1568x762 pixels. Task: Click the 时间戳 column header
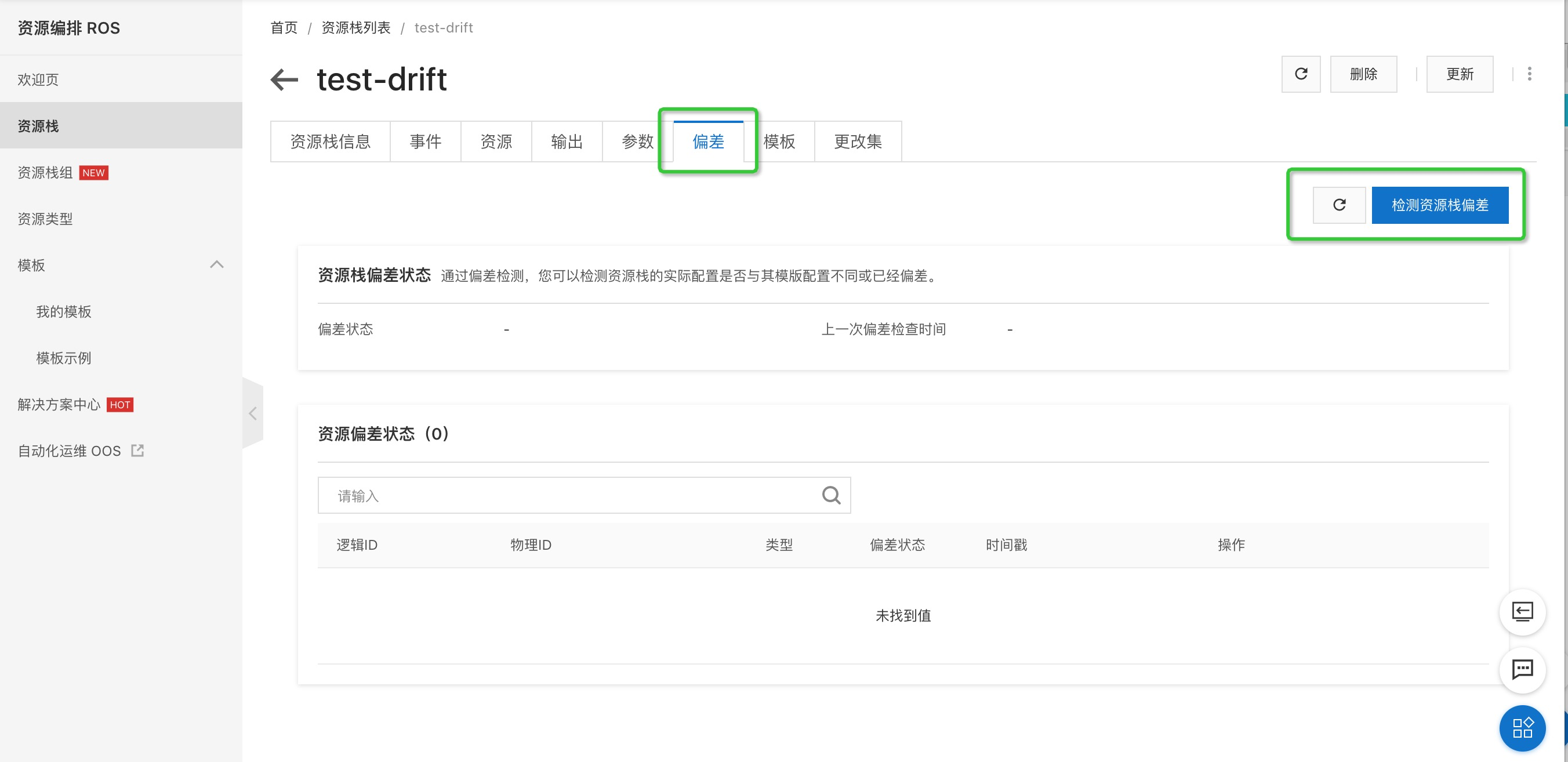click(1006, 545)
